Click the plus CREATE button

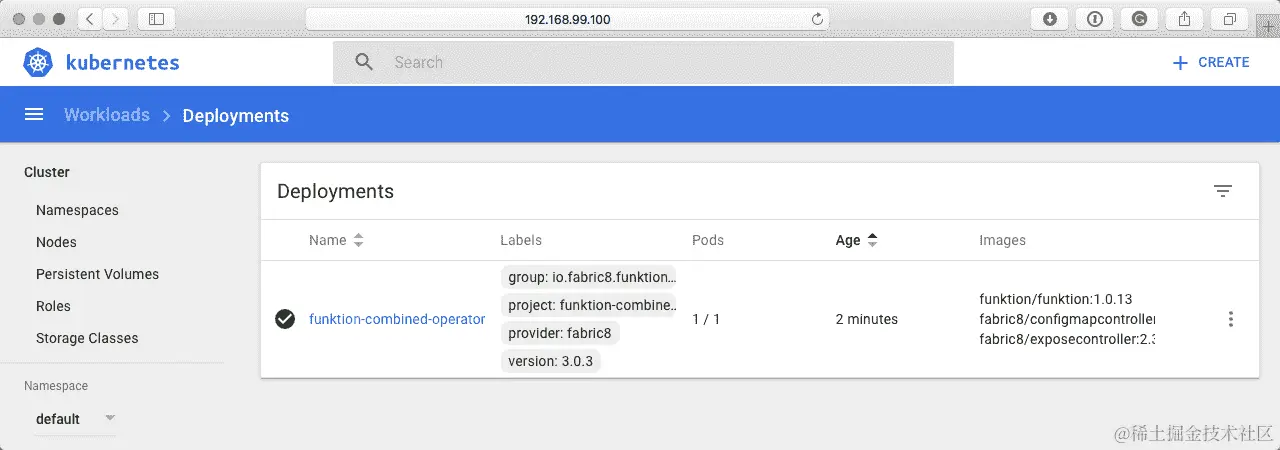tap(1210, 62)
